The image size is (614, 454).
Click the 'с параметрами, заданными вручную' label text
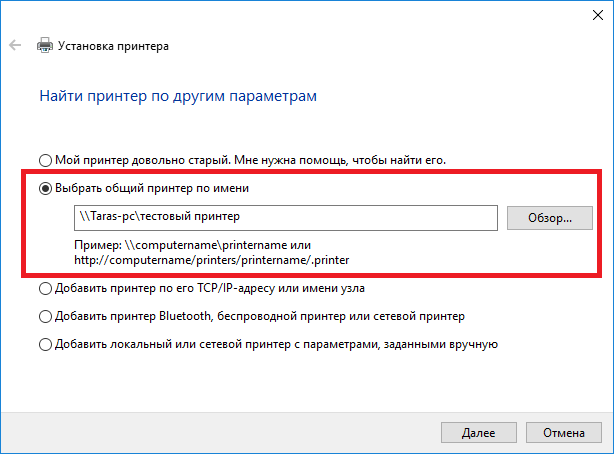(400, 345)
